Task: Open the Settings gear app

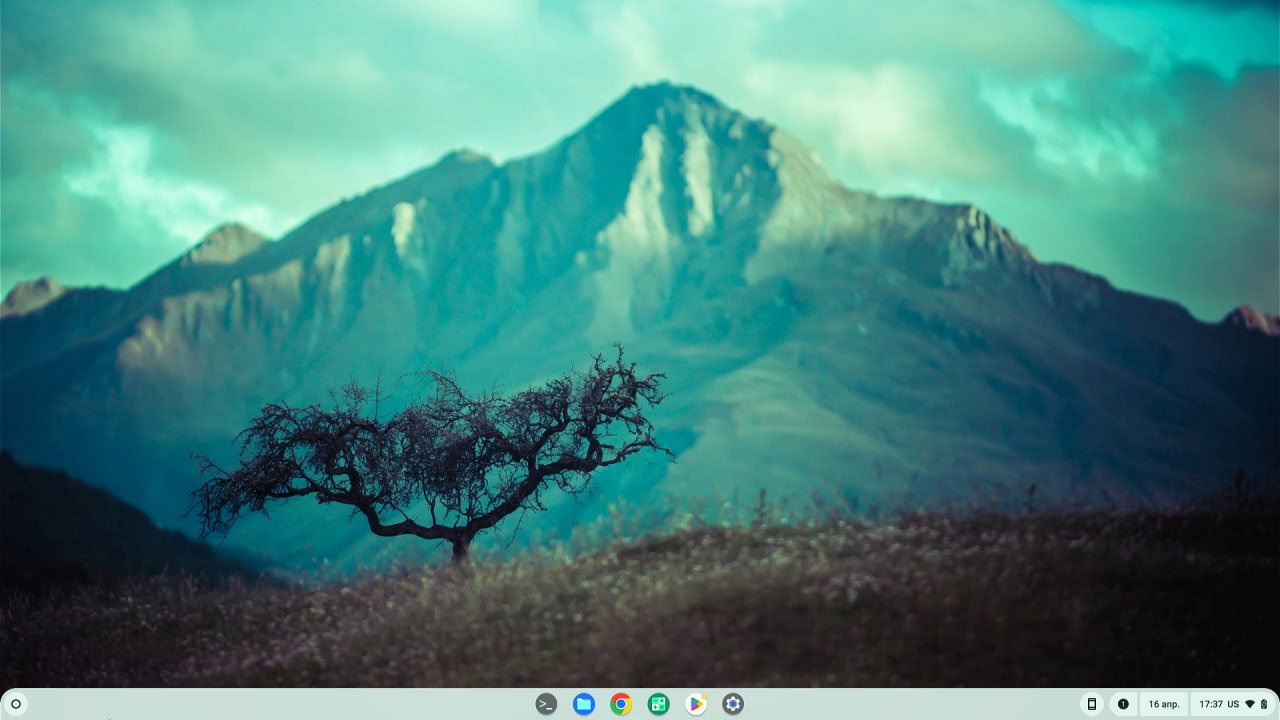Action: pos(733,704)
